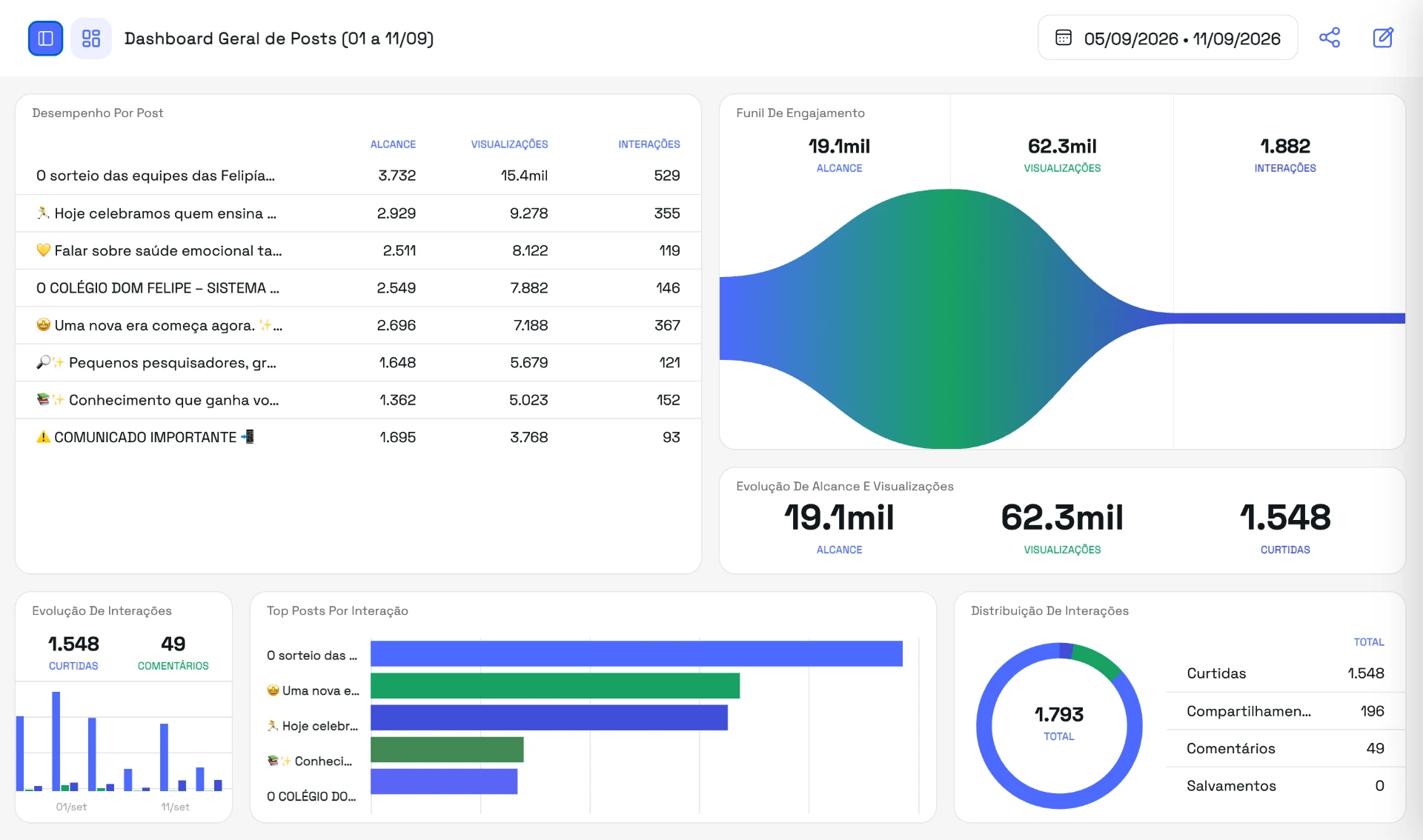1423x840 pixels.
Task: Click 'Desempenho Por Post' panel title
Action: tap(97, 113)
